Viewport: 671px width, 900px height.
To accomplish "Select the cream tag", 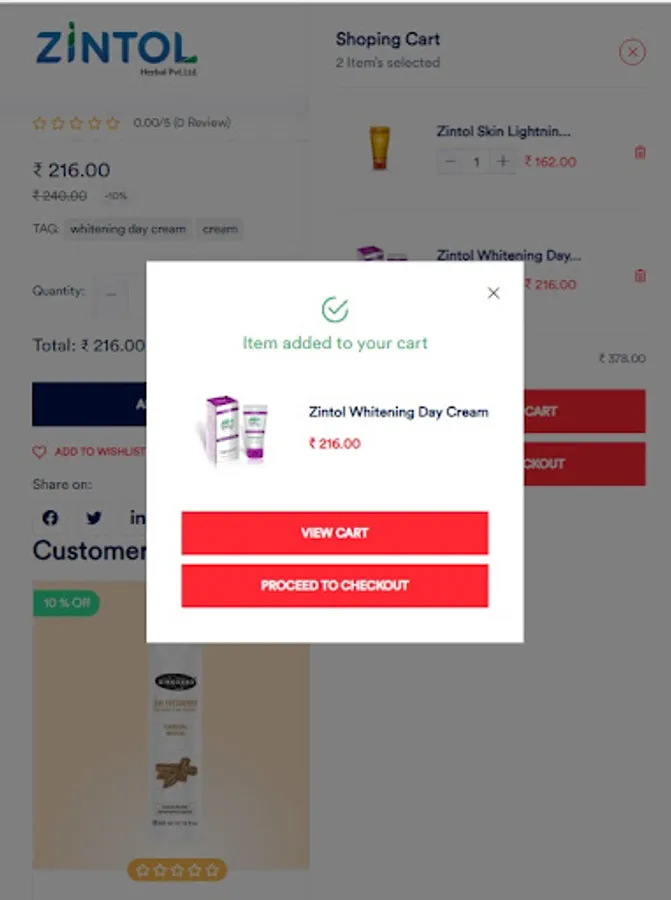I will 220,229.
